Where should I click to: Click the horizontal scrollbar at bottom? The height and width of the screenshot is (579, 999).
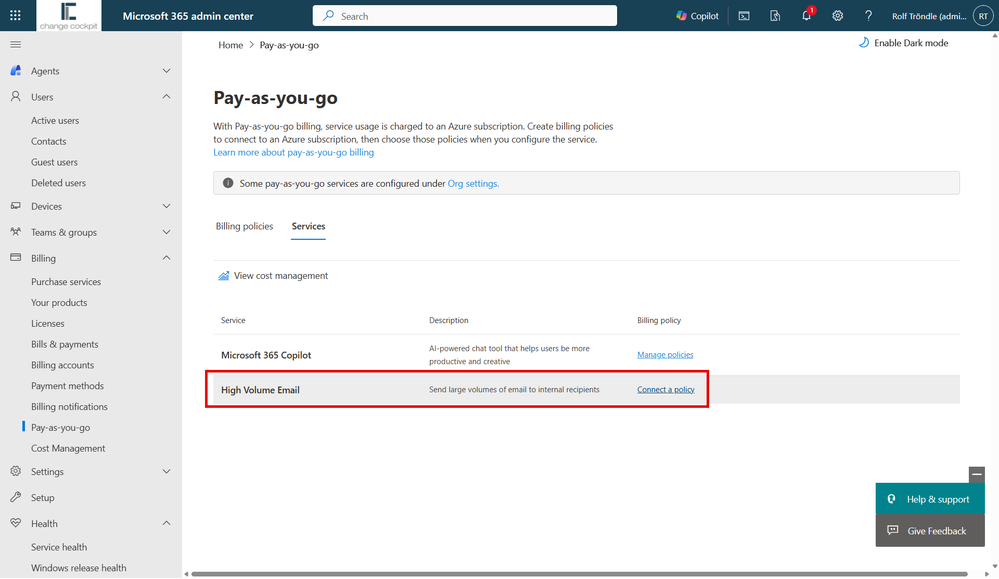(579, 574)
